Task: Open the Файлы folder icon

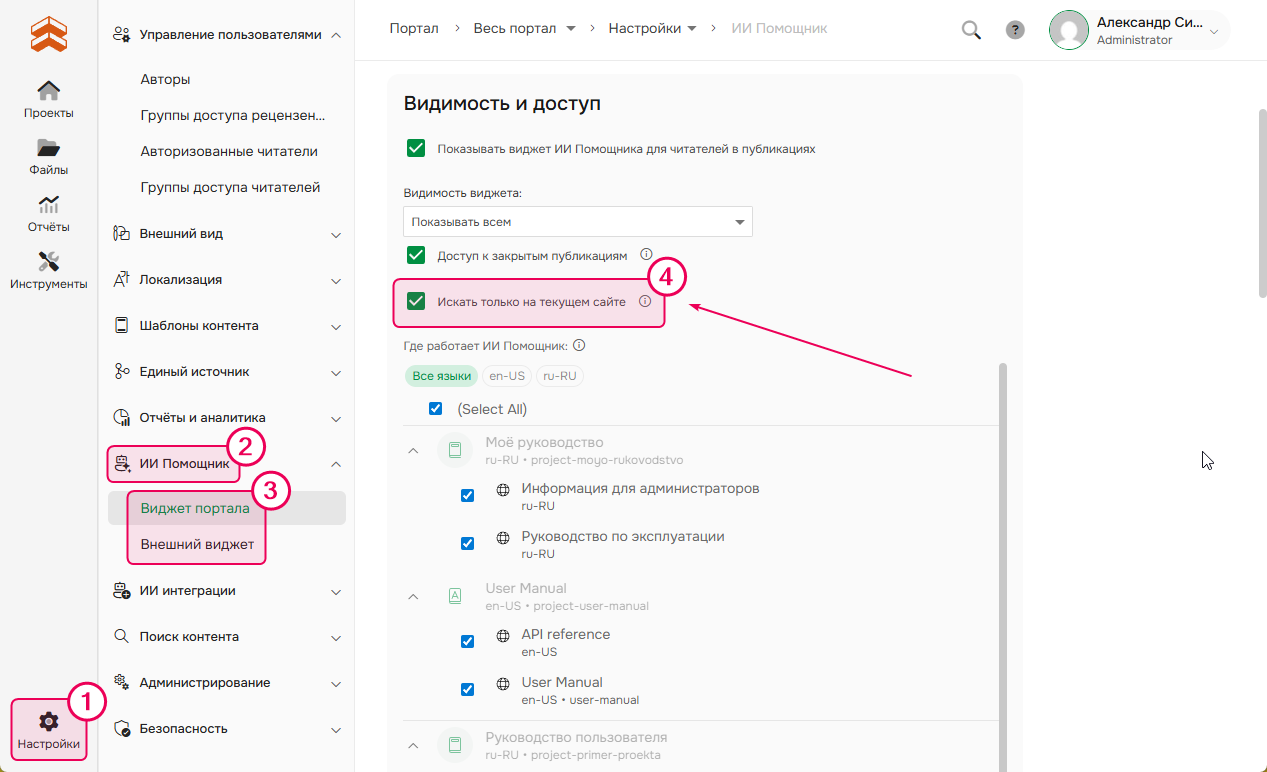Action: click(x=49, y=148)
